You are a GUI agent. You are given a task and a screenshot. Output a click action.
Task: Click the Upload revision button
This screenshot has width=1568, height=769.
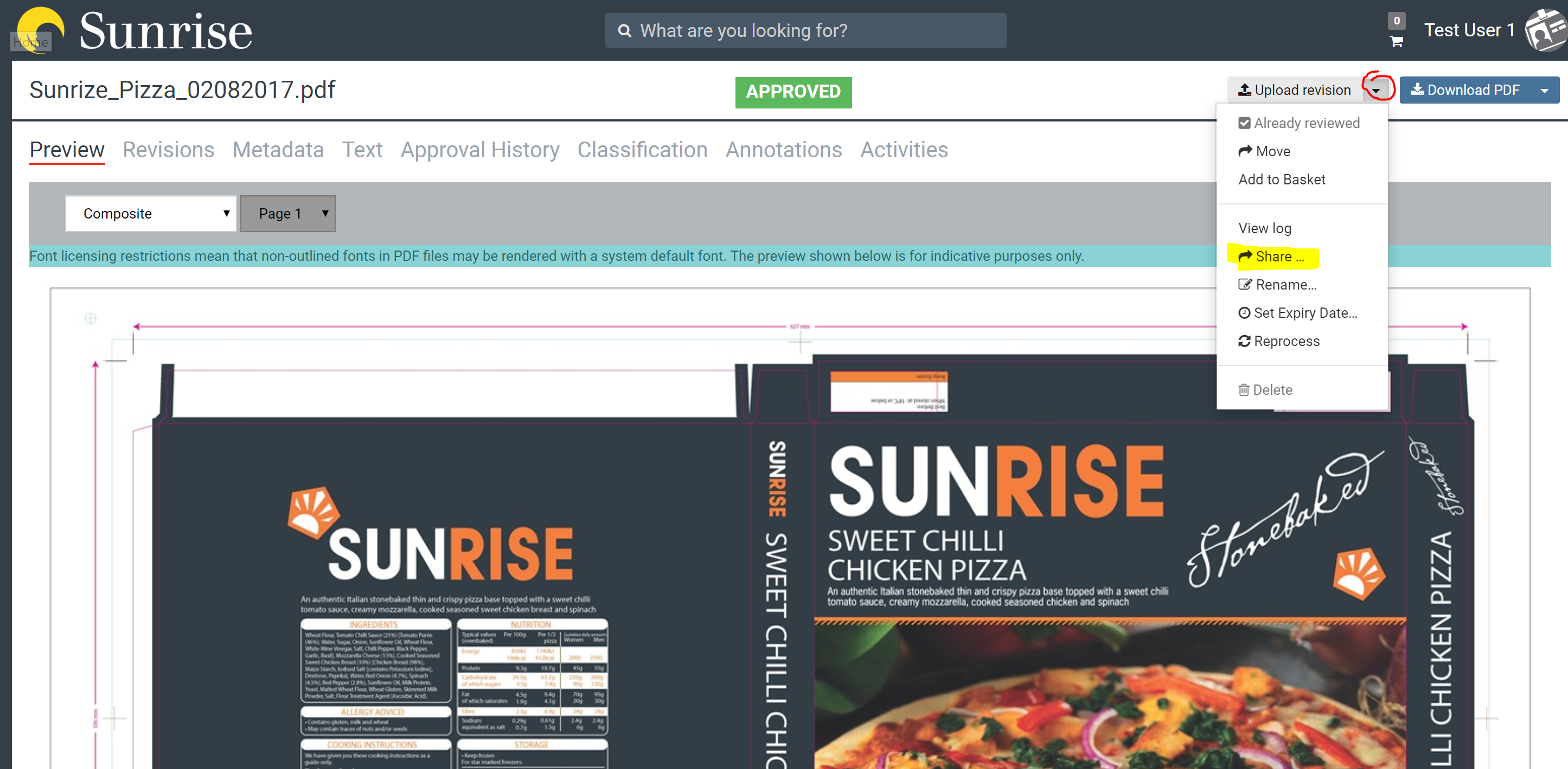pos(1294,90)
